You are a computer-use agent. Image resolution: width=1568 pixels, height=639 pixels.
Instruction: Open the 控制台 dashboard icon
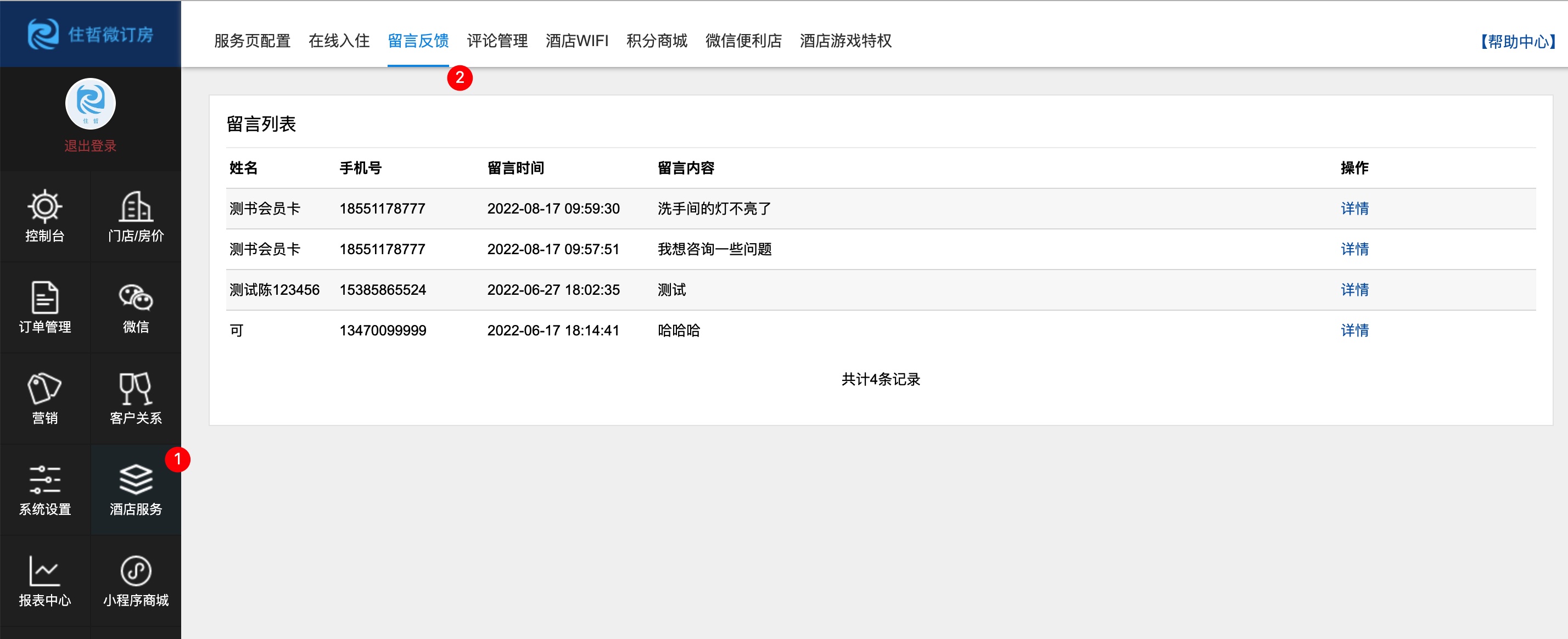[x=44, y=208]
